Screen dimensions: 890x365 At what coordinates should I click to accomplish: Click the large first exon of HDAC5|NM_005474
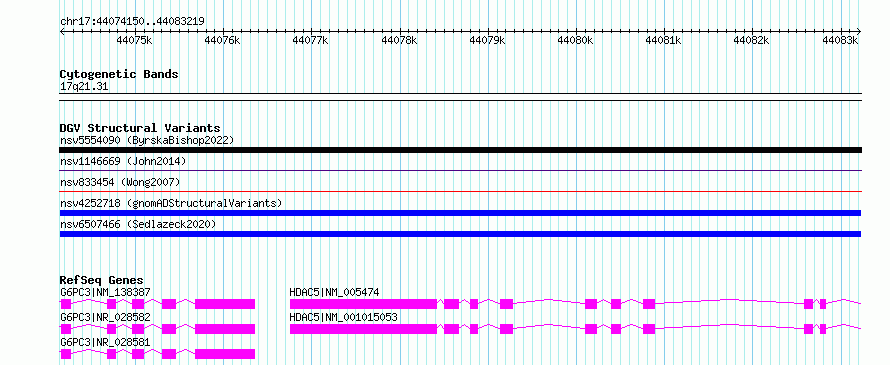click(363, 304)
